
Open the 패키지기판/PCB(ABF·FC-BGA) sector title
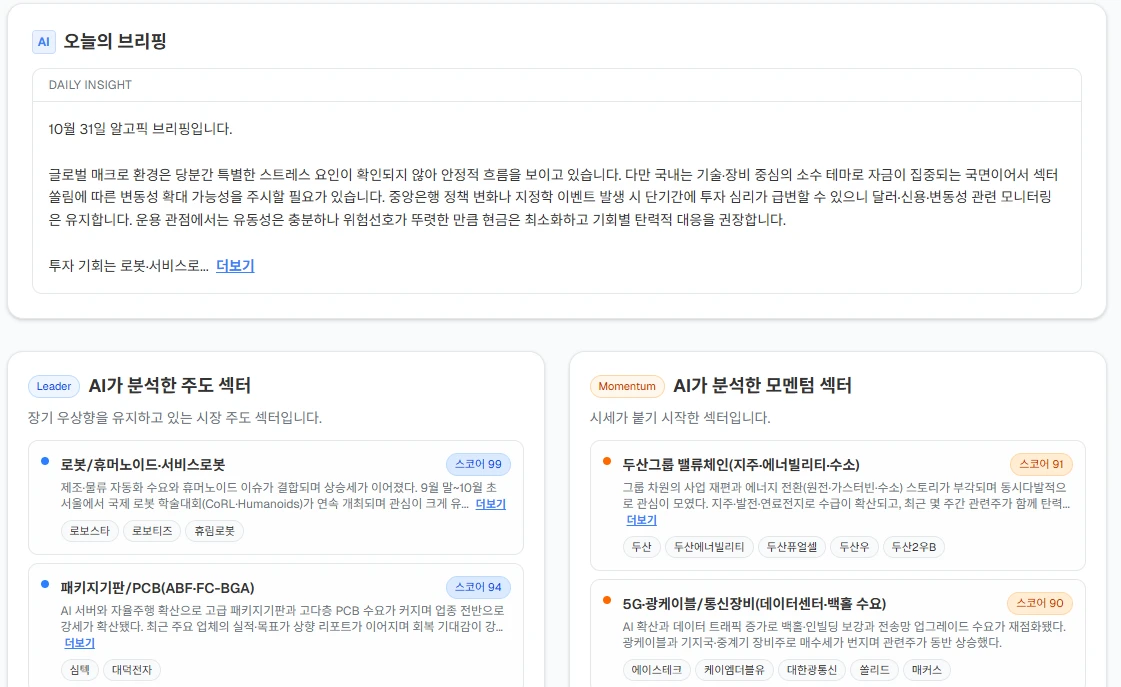pos(157,587)
